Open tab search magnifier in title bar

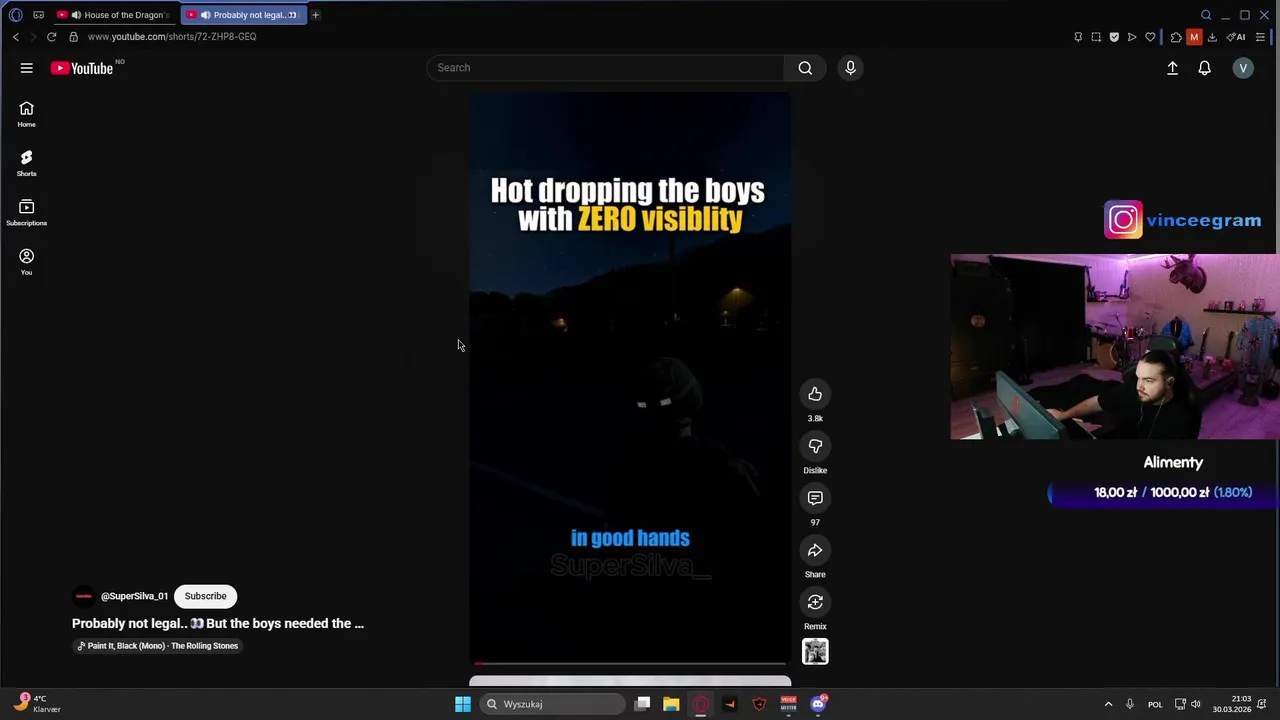pos(1206,15)
